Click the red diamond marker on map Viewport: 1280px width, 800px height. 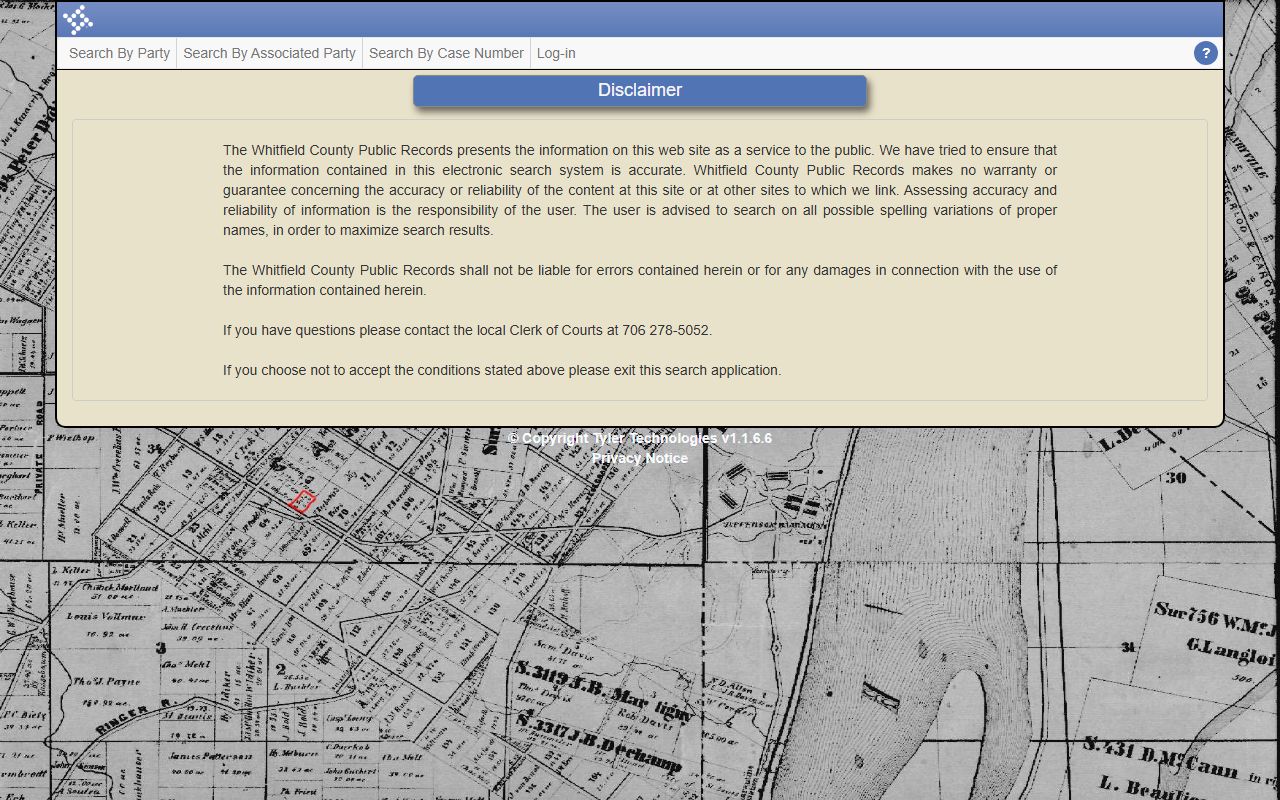303,501
